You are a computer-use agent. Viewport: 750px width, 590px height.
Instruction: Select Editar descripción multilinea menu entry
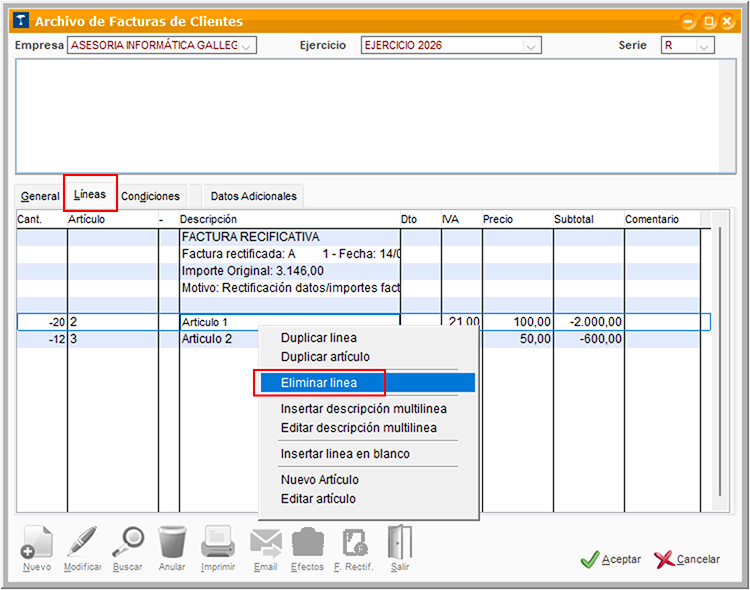pos(367,428)
